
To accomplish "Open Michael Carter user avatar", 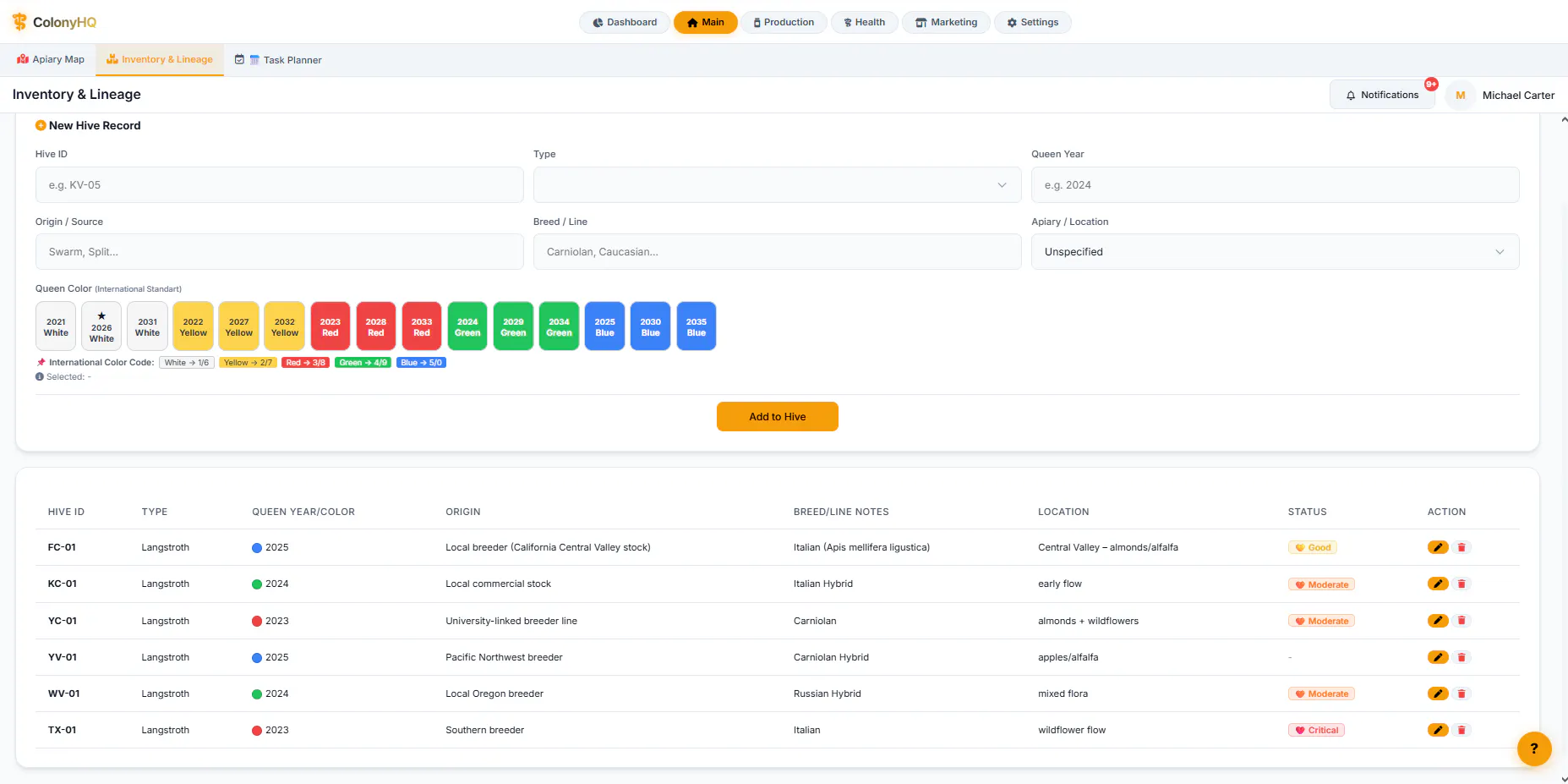I will [1460, 96].
